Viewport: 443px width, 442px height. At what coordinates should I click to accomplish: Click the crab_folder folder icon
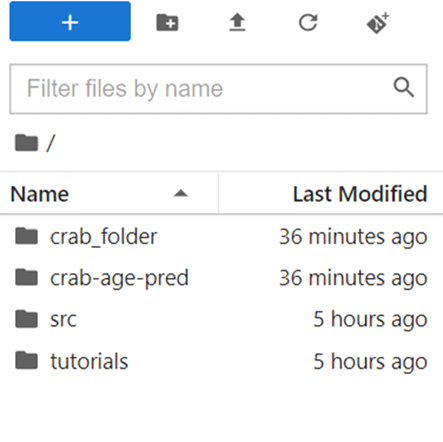(27, 236)
